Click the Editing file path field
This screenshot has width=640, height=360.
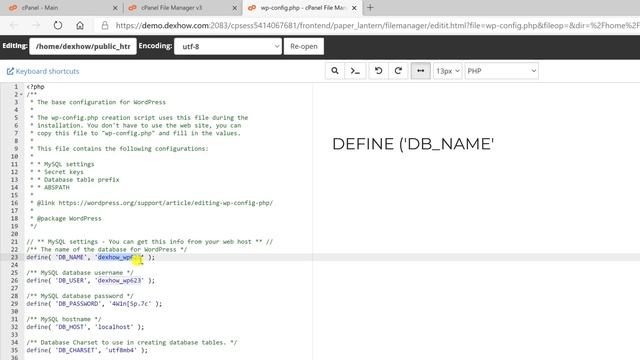click(83, 47)
